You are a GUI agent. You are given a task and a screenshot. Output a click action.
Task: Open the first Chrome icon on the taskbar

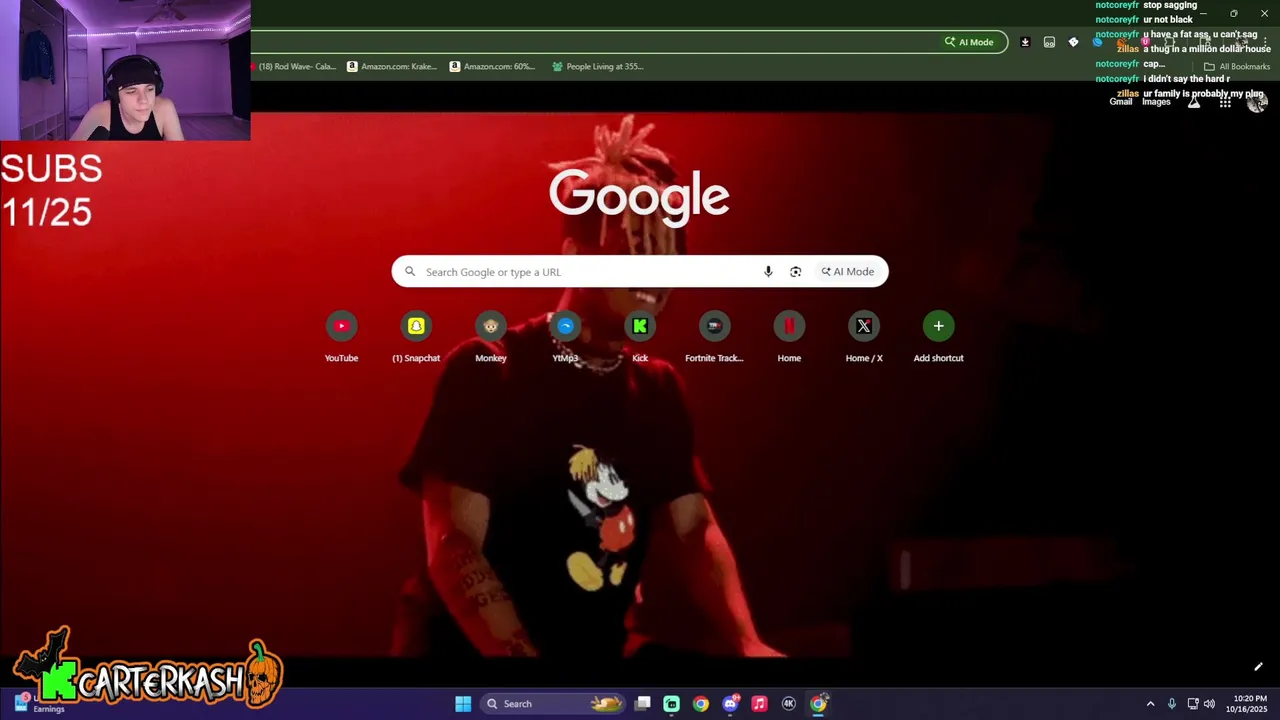[x=701, y=704]
